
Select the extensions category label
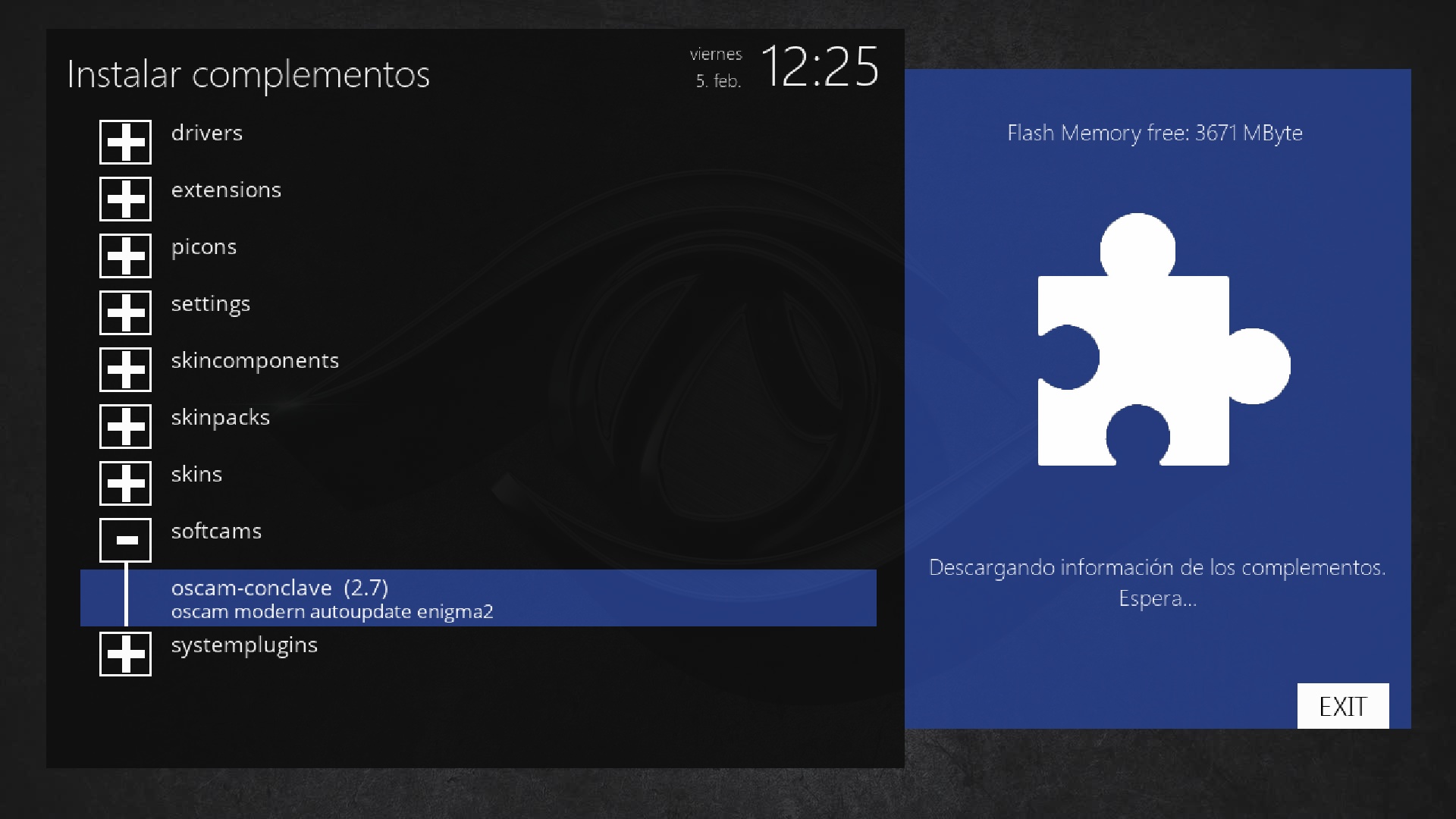pos(226,190)
